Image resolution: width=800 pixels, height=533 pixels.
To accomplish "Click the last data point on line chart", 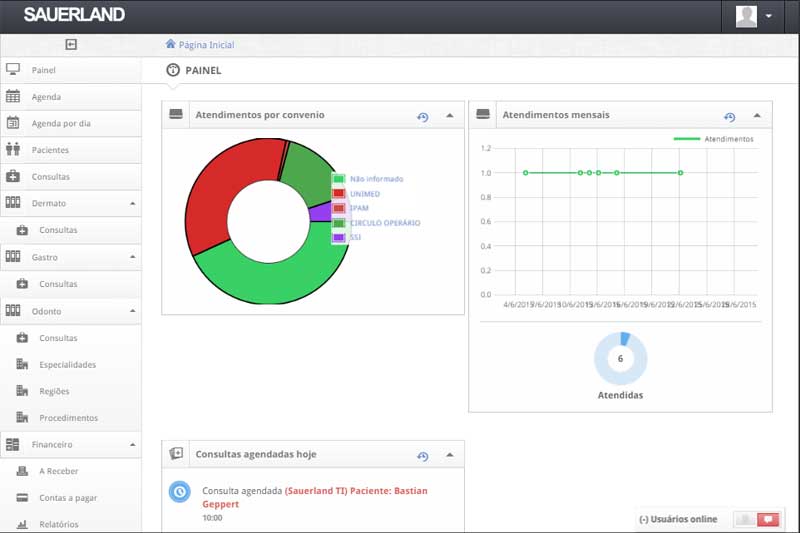I will pos(680,173).
